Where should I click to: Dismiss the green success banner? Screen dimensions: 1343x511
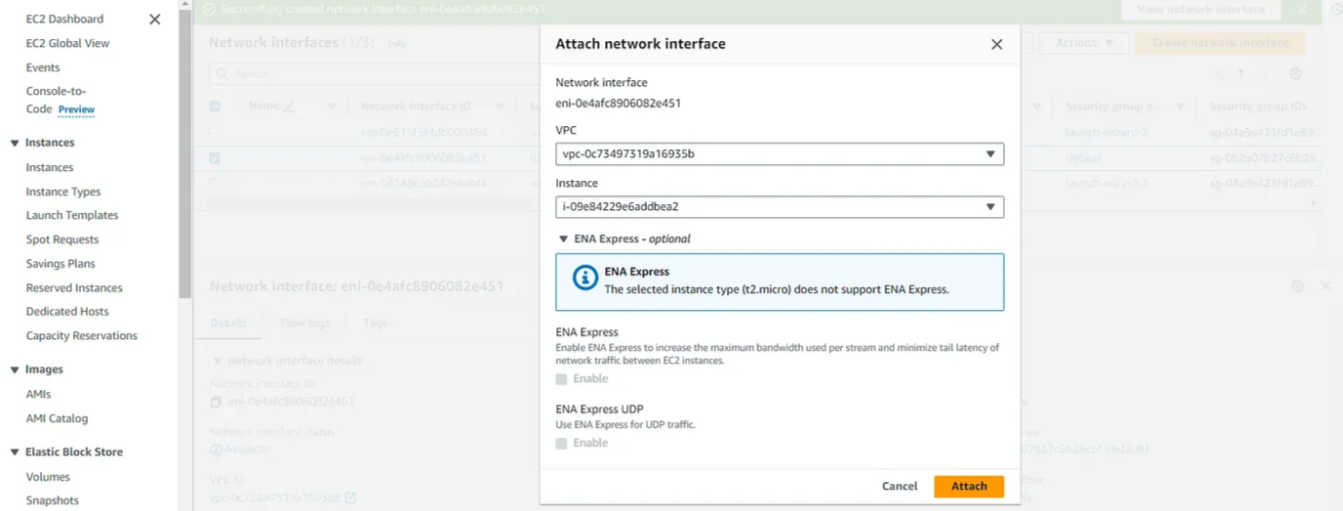[x=1301, y=9]
